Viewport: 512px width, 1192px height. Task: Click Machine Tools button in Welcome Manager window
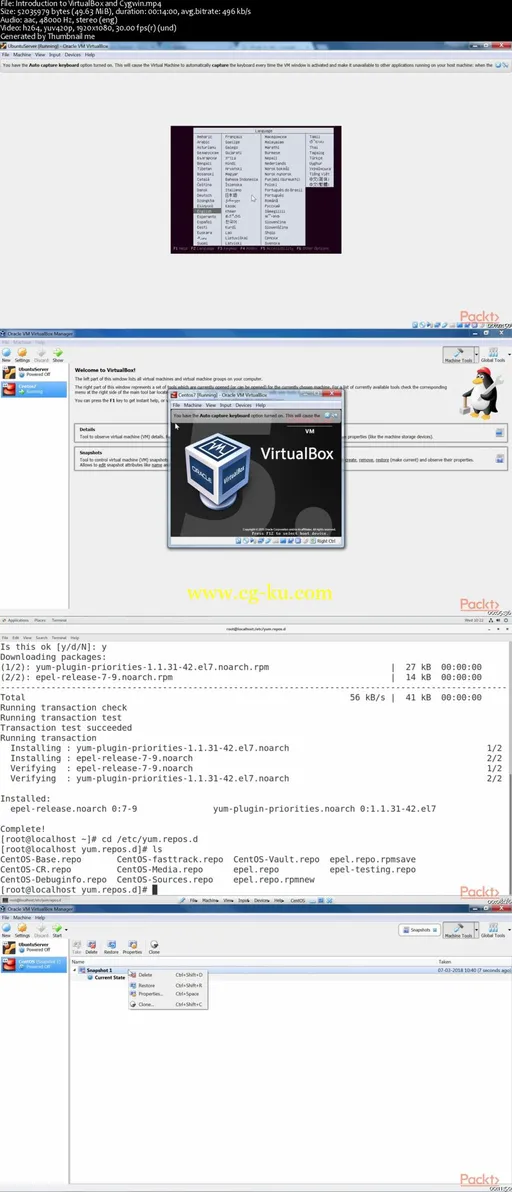(x=457, y=355)
